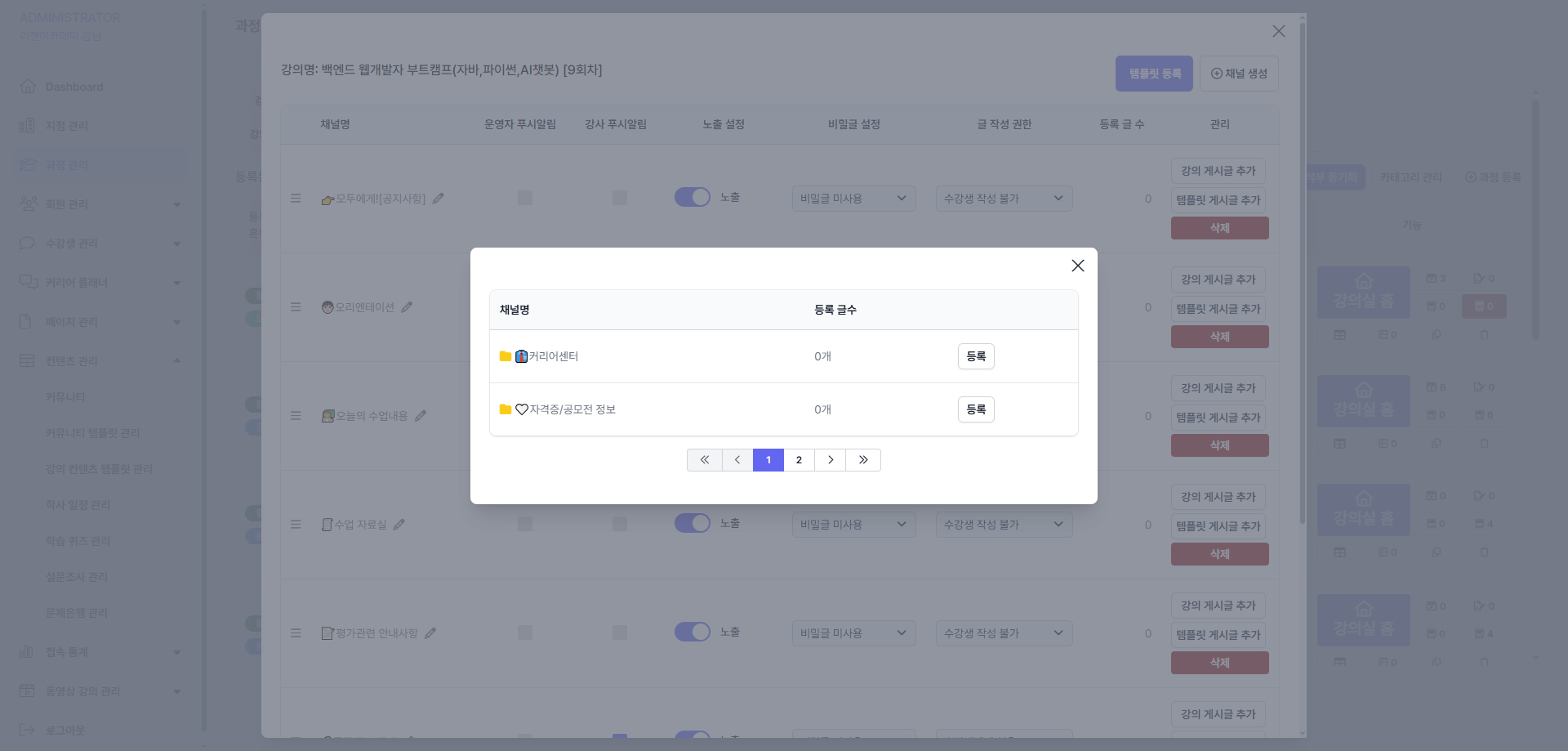Image resolution: width=1568 pixels, height=751 pixels.
Task: Close the template channel popup
Action: click(x=1078, y=266)
